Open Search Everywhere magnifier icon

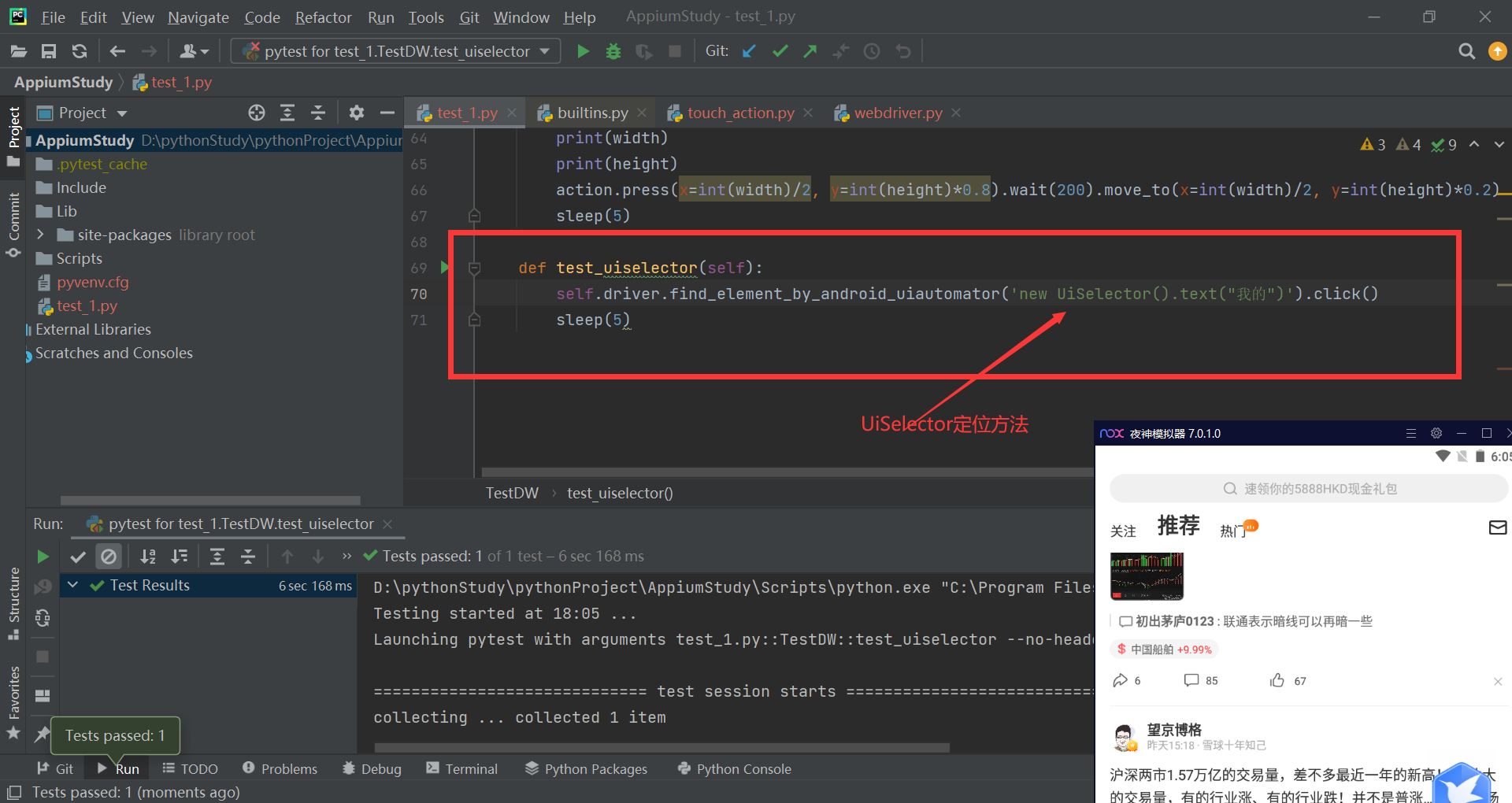[1466, 51]
